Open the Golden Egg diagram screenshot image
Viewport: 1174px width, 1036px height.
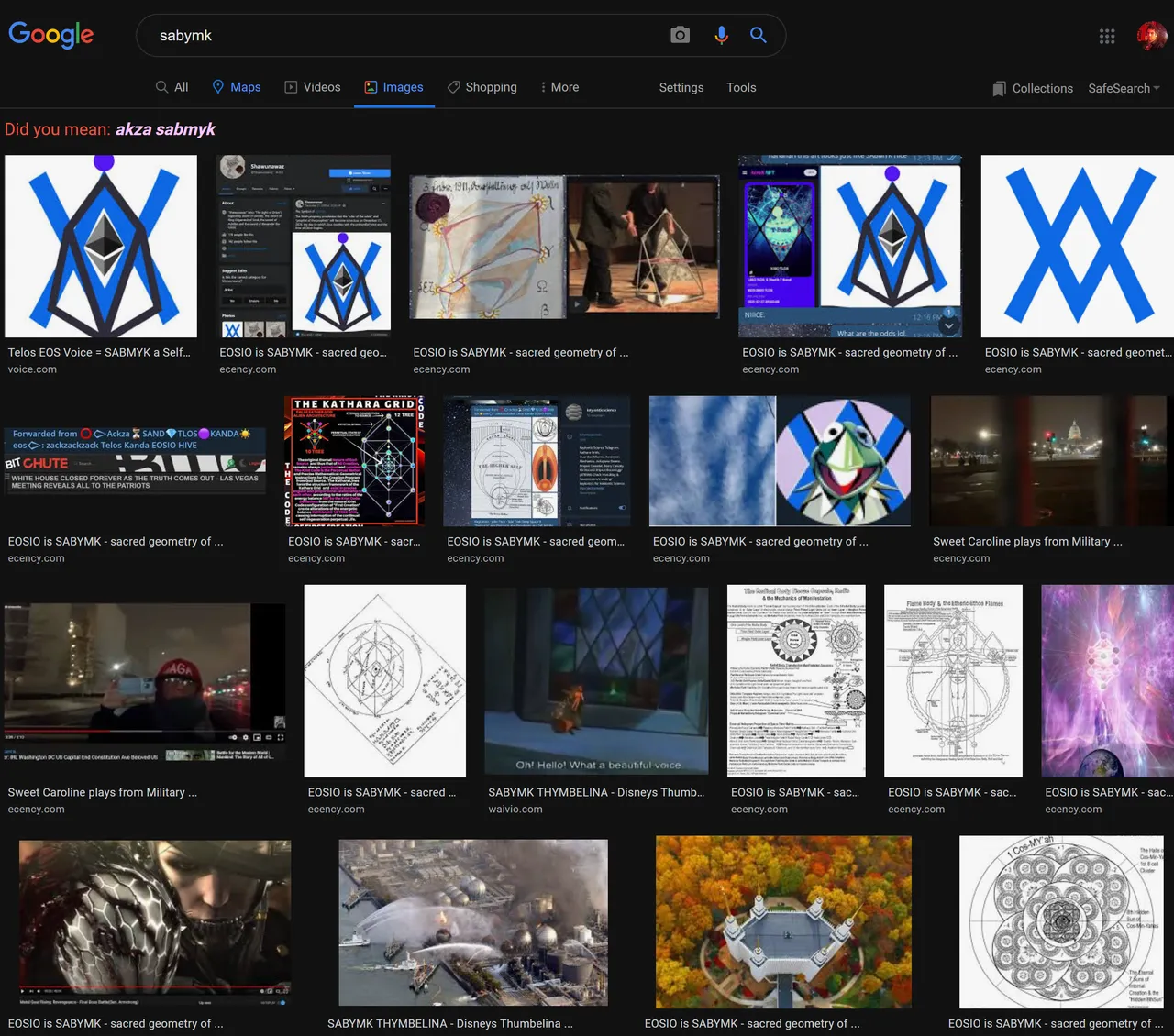[x=537, y=461]
